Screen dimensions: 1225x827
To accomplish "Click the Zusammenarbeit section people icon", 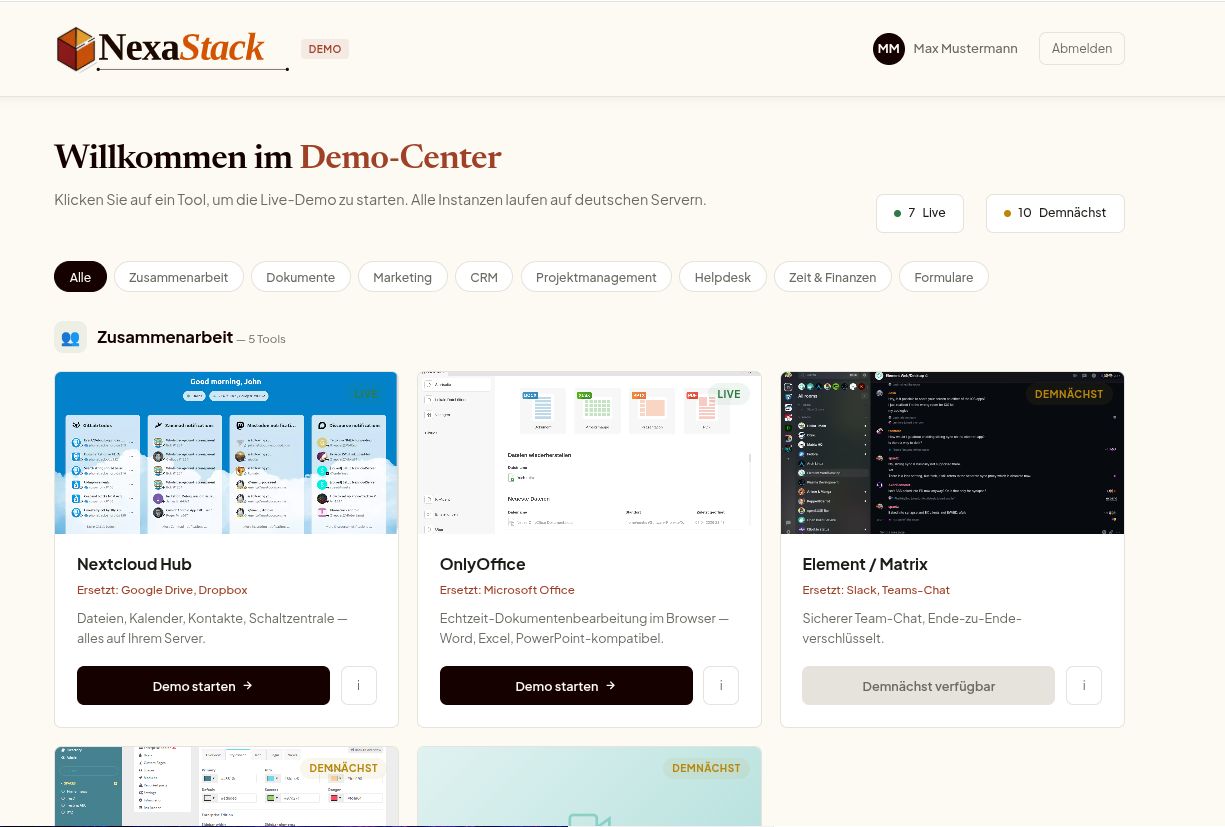I will pos(70,337).
